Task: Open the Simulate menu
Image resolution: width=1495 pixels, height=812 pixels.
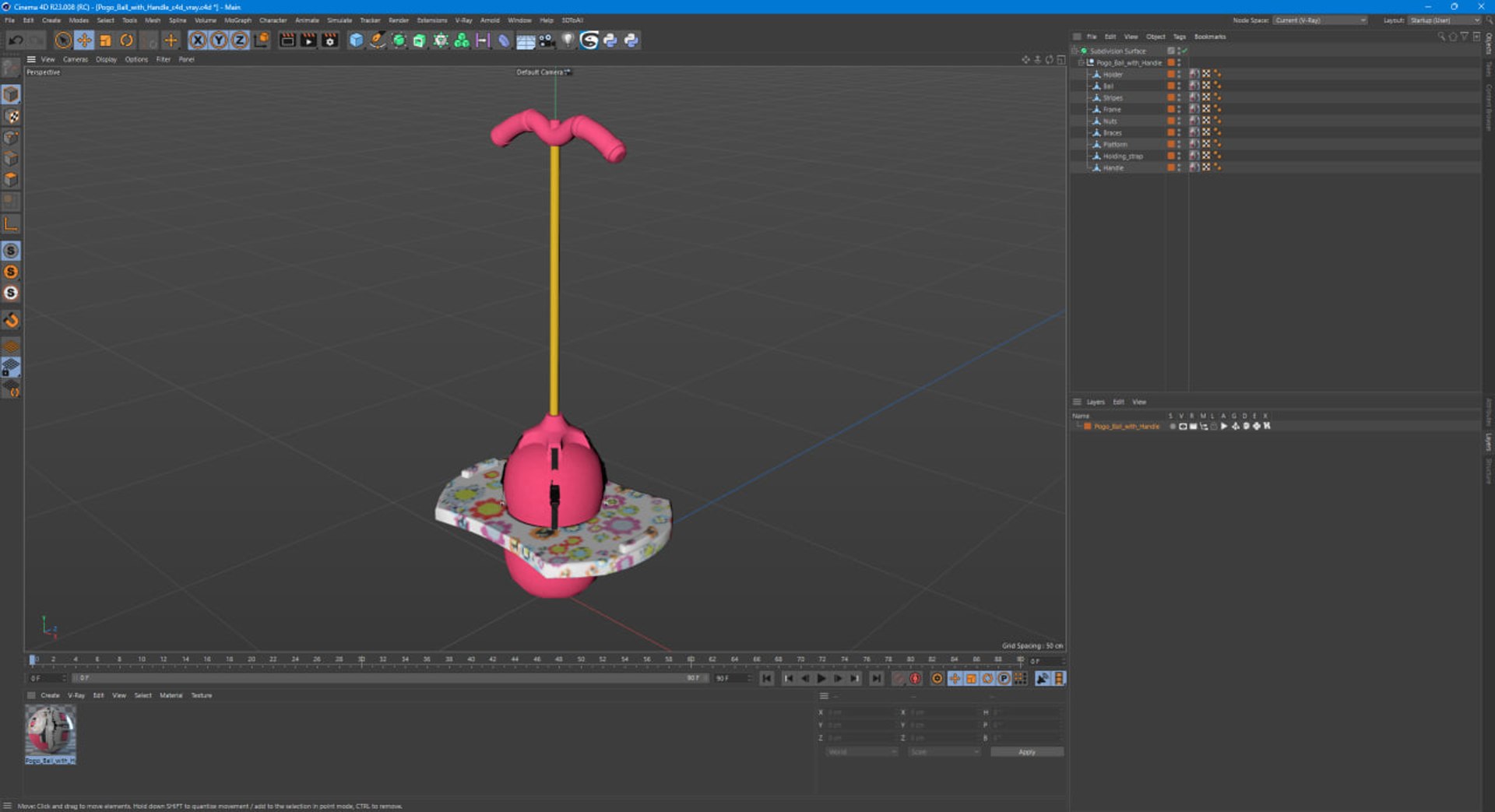Action: (x=339, y=20)
